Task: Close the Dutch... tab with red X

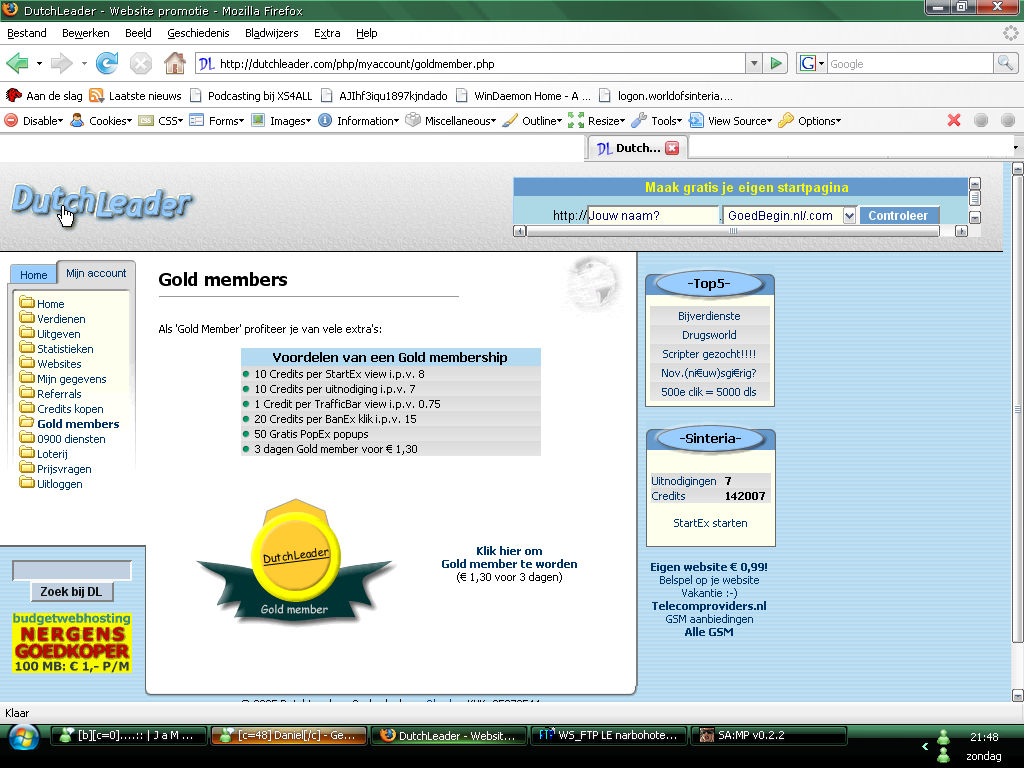Action: pyautogui.click(x=672, y=148)
